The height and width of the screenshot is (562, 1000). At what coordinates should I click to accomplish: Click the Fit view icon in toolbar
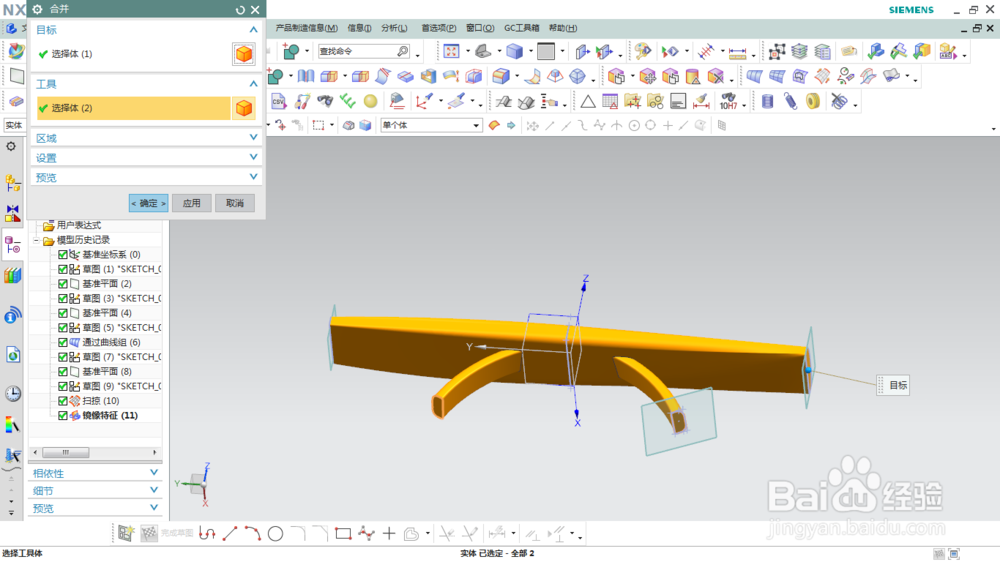click(x=451, y=52)
